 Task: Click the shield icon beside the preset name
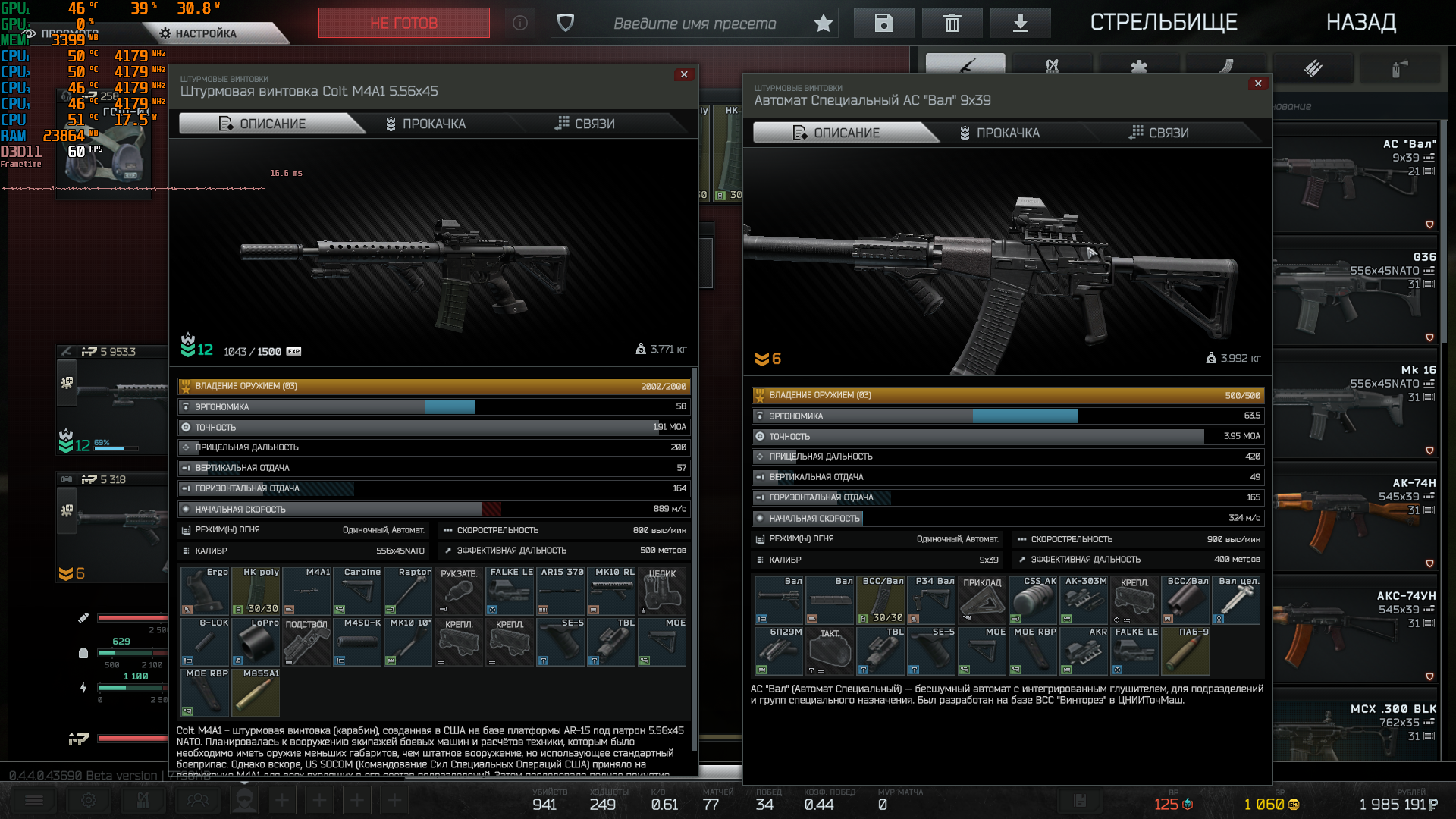click(x=565, y=24)
